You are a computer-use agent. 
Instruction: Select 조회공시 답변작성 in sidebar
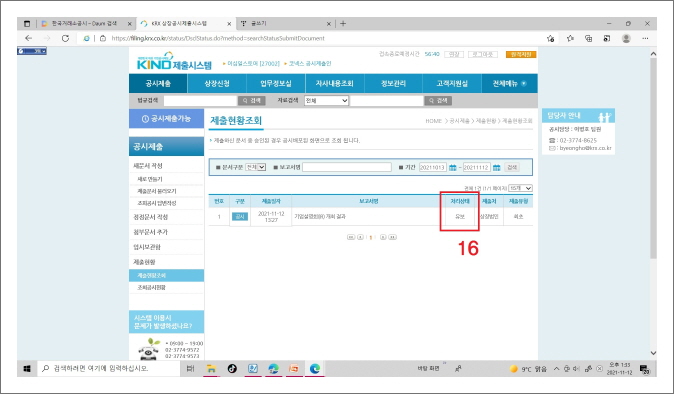tap(156, 203)
